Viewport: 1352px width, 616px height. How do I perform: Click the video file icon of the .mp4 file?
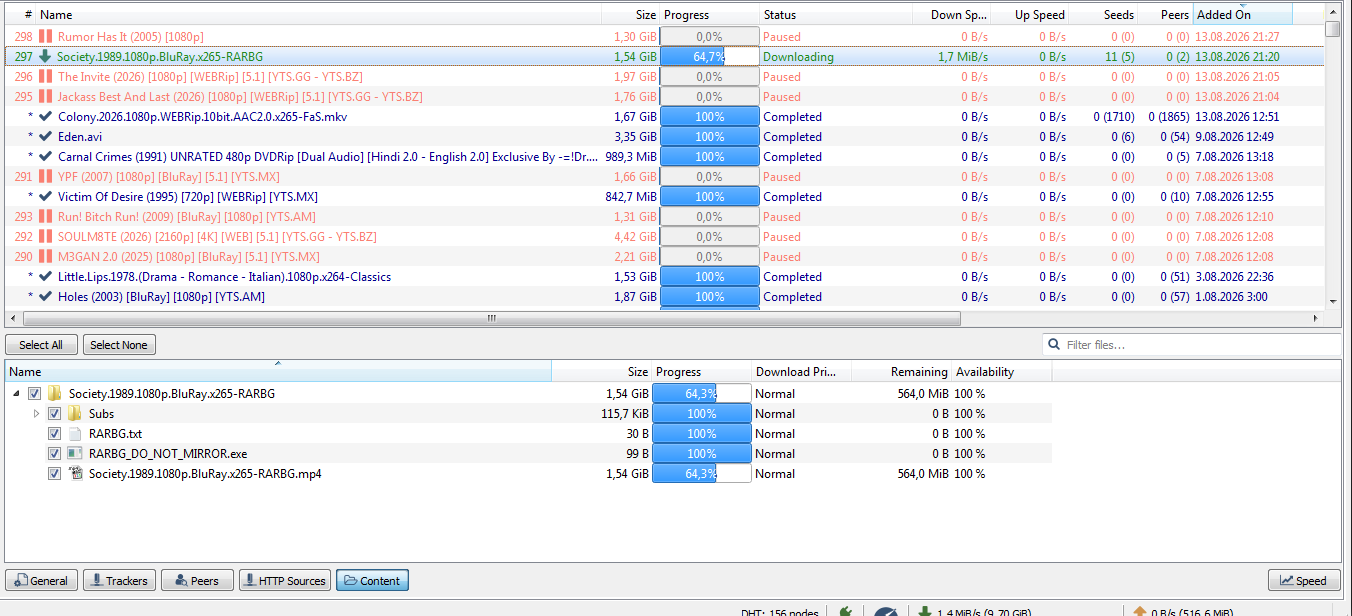point(75,473)
